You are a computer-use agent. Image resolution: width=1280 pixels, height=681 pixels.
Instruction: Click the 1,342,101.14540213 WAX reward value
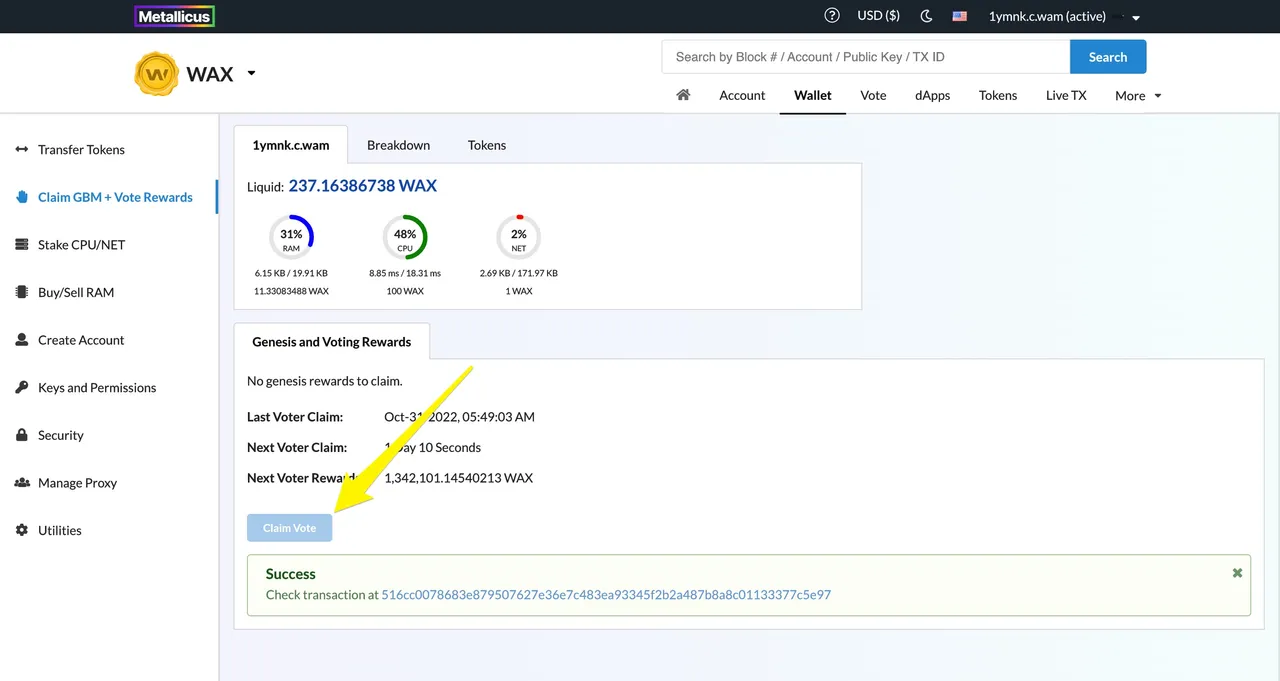coord(459,478)
